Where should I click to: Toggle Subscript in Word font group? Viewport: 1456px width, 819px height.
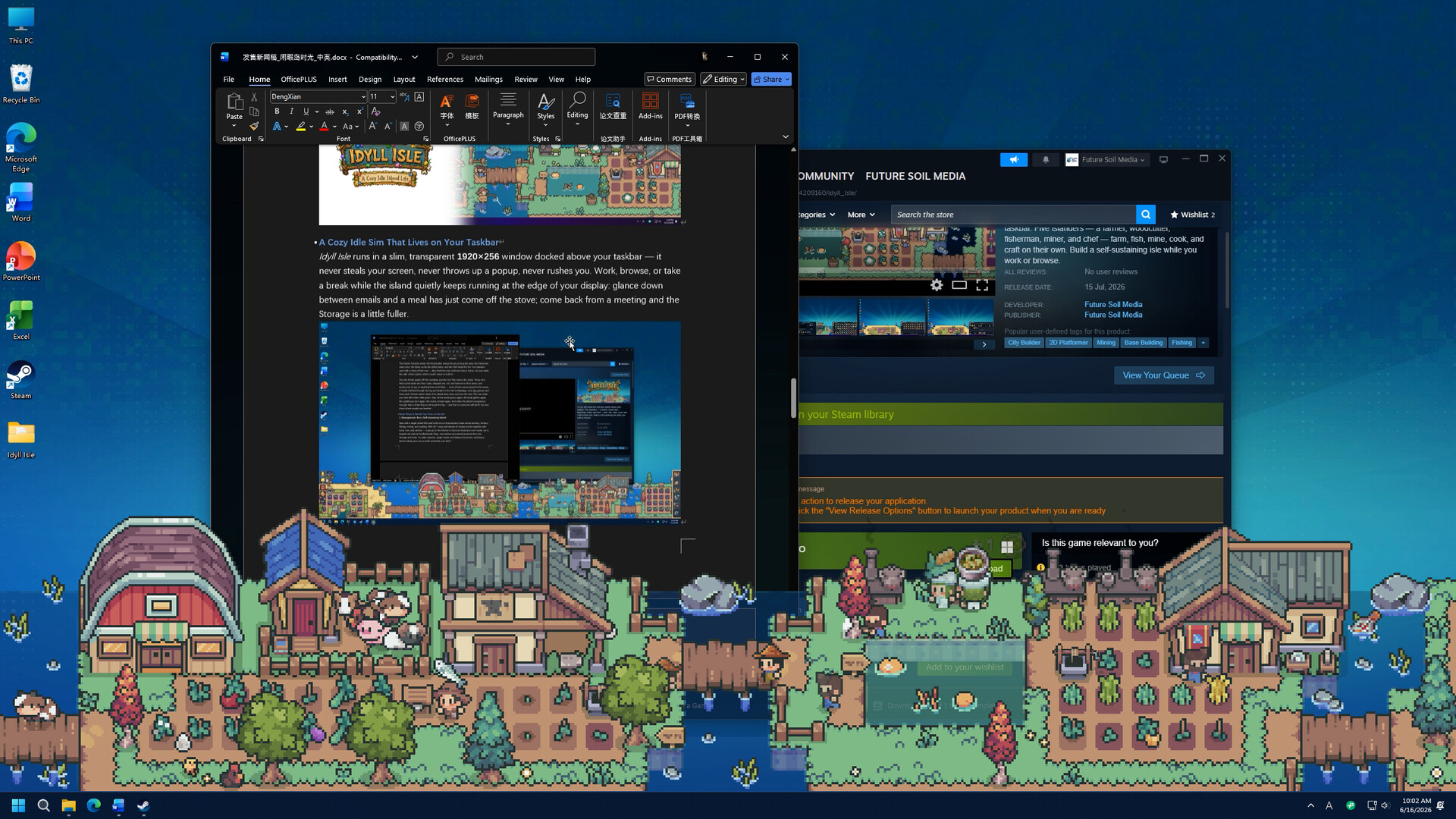tap(345, 111)
